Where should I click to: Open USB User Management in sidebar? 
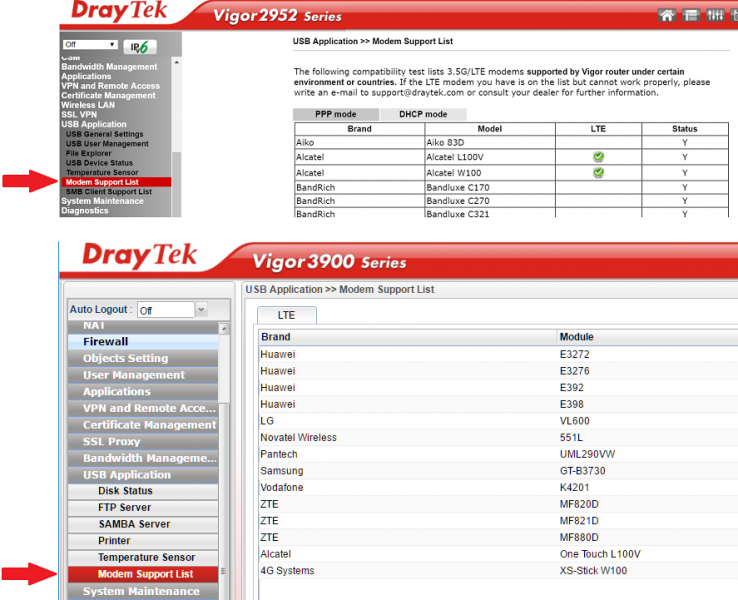tap(107, 144)
